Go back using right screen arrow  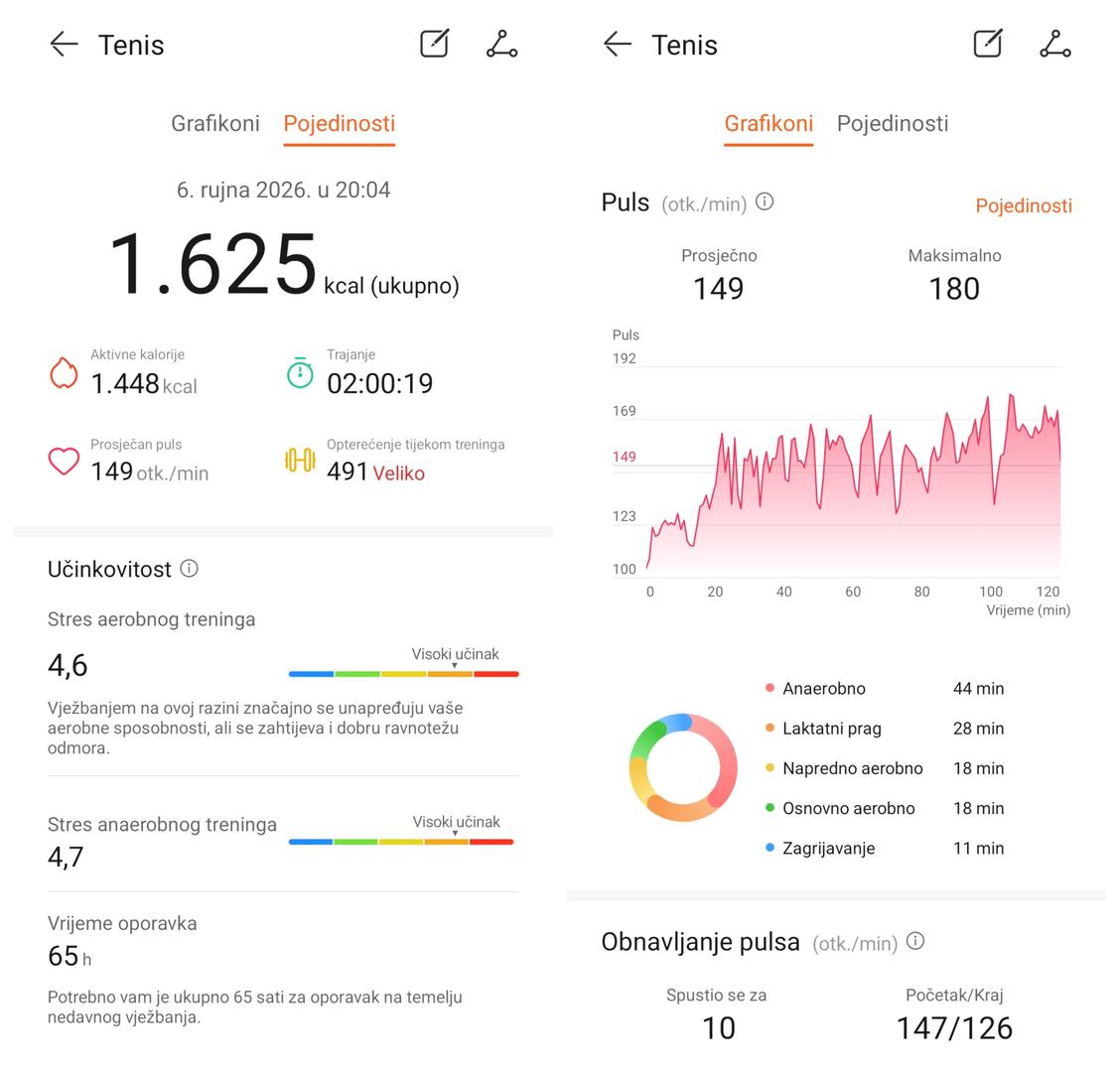click(x=618, y=45)
